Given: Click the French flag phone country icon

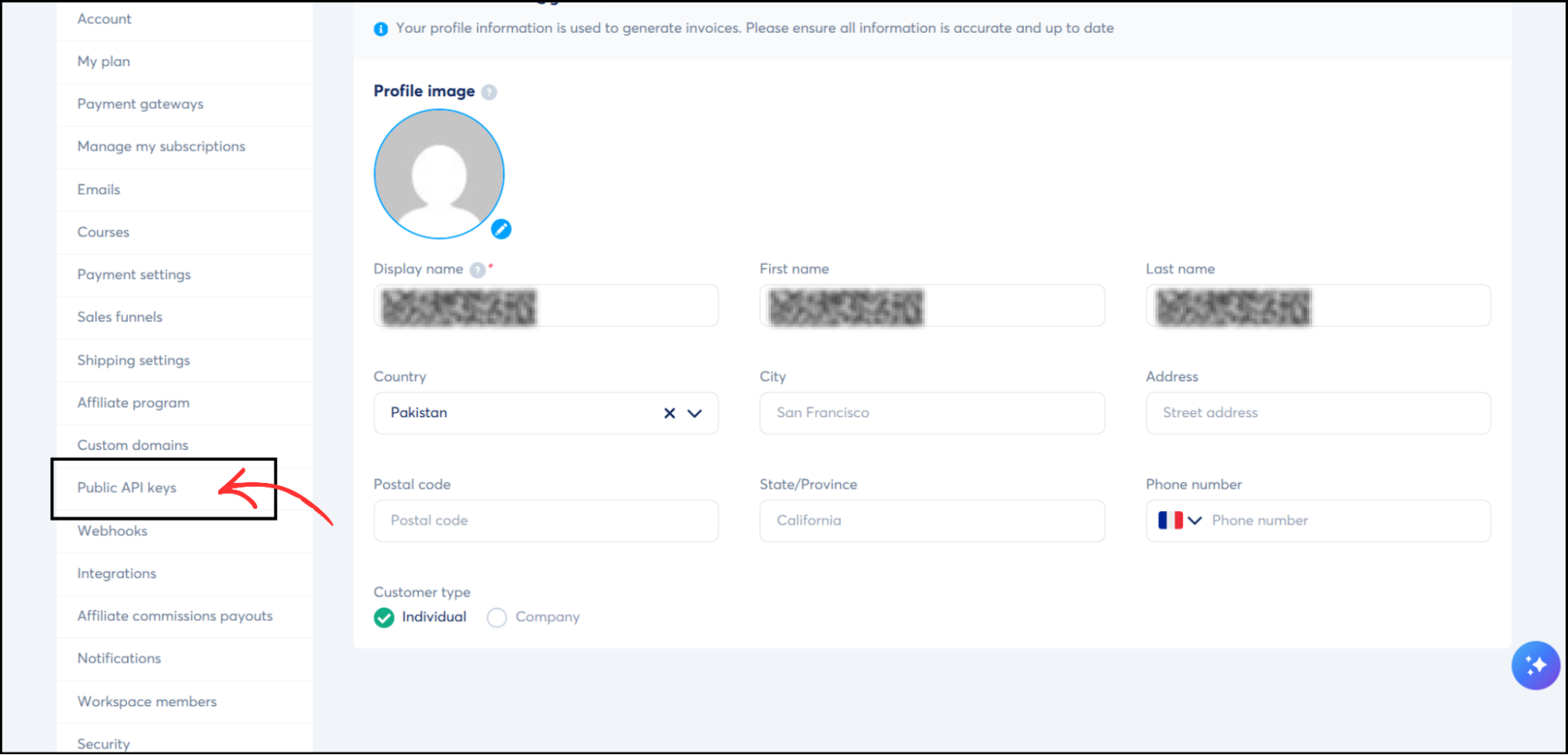Looking at the screenshot, I should (x=1170, y=520).
